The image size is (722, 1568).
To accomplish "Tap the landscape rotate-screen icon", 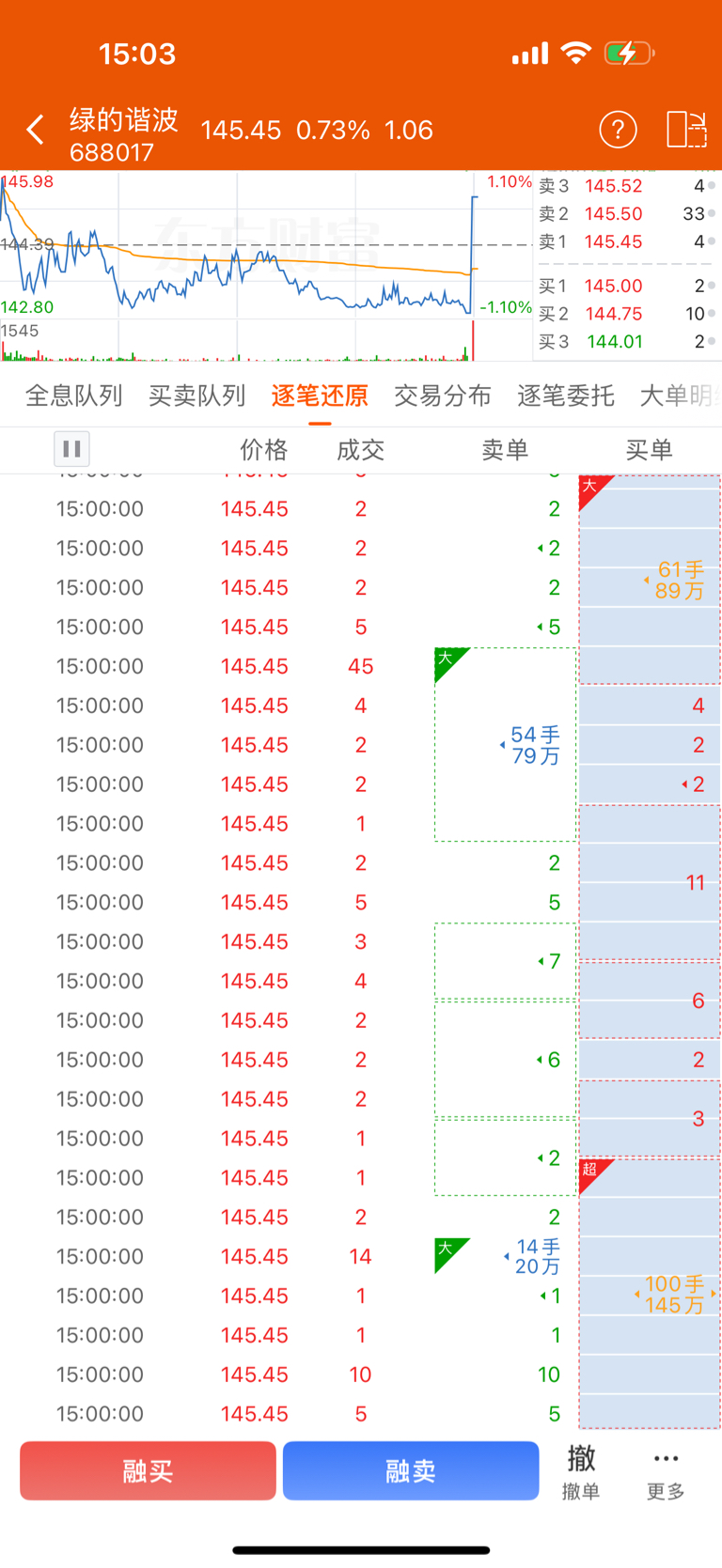I will (686, 130).
